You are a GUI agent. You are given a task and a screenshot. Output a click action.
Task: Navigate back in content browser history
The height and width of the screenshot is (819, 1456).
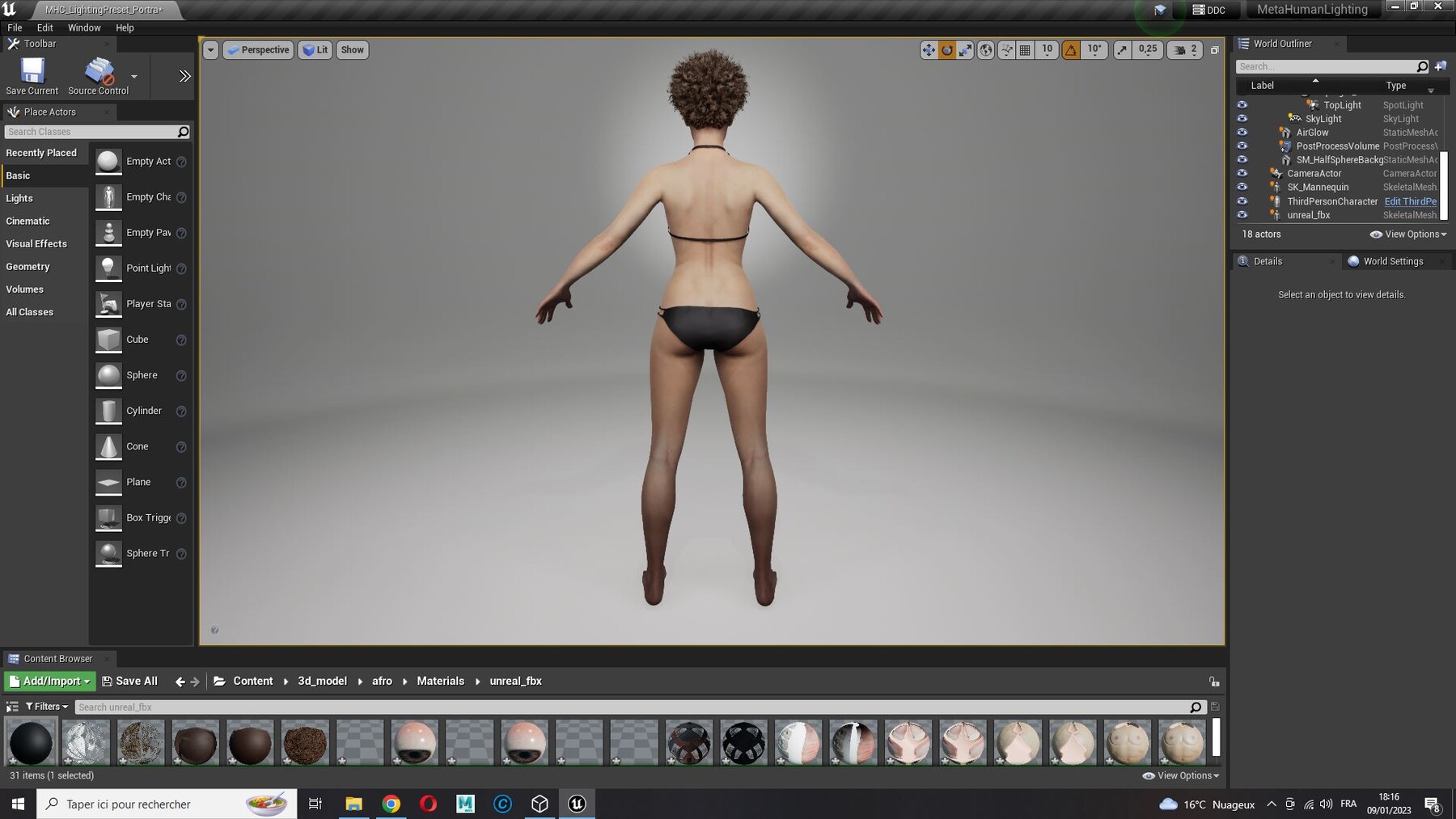[180, 682]
